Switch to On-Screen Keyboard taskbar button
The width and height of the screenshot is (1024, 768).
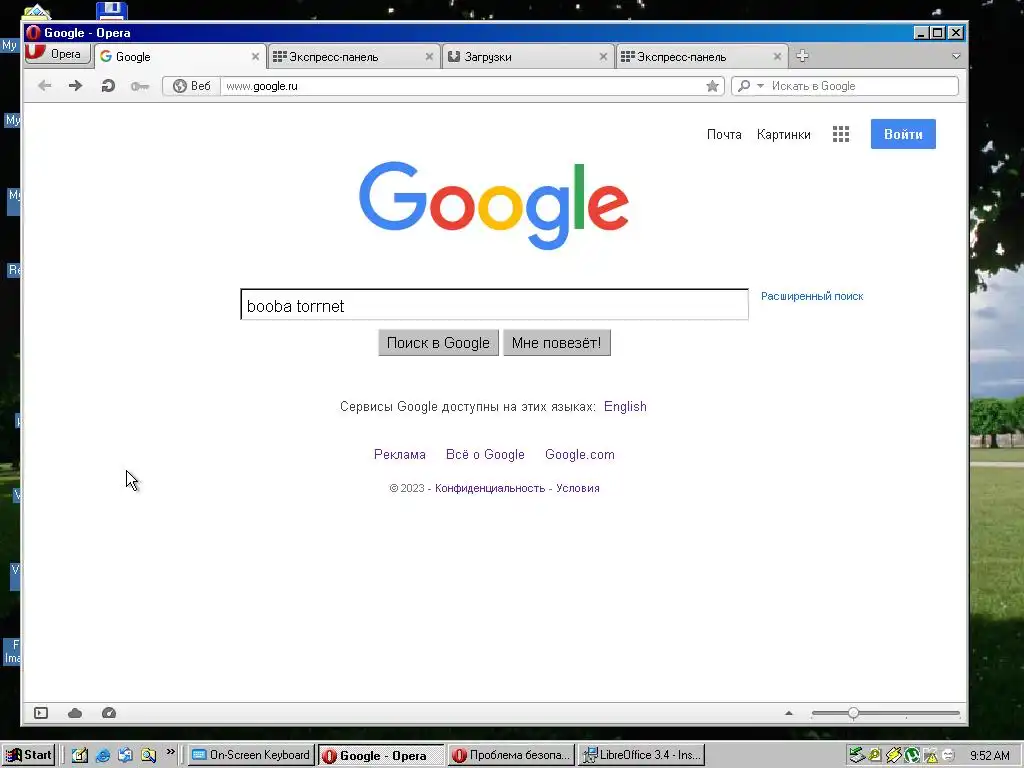point(251,755)
